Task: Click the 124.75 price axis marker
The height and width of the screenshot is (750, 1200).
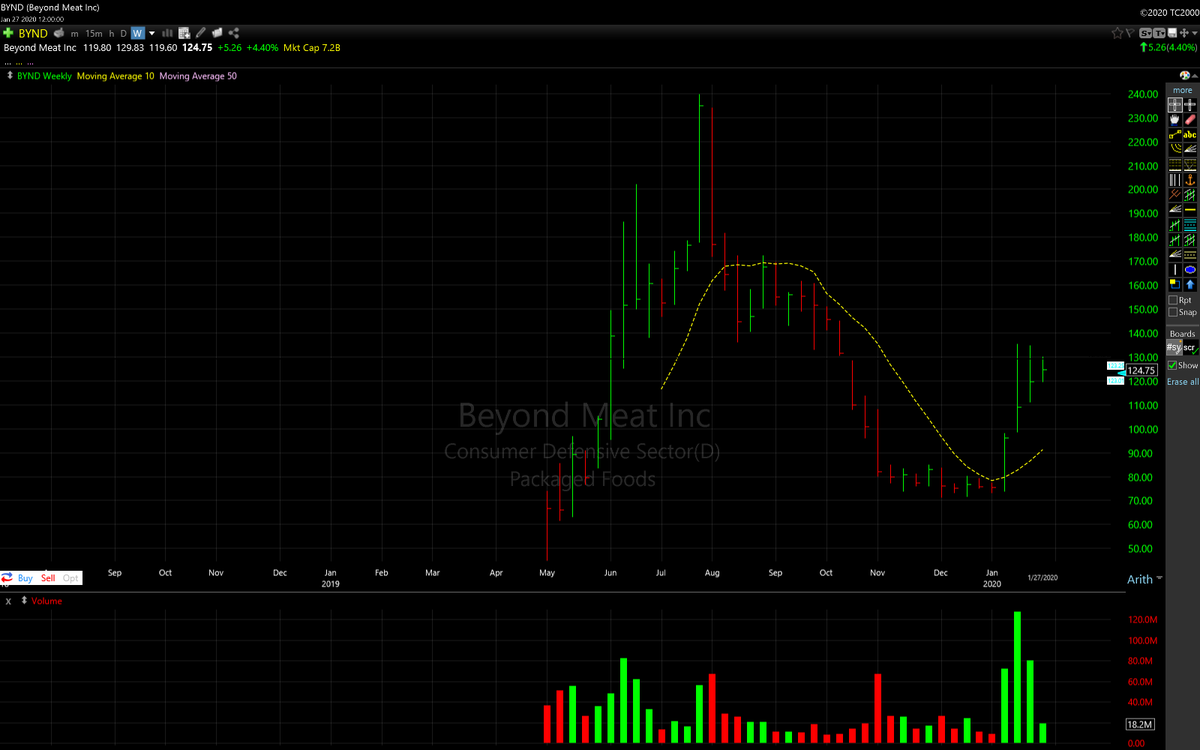Action: pyautogui.click(x=1140, y=371)
